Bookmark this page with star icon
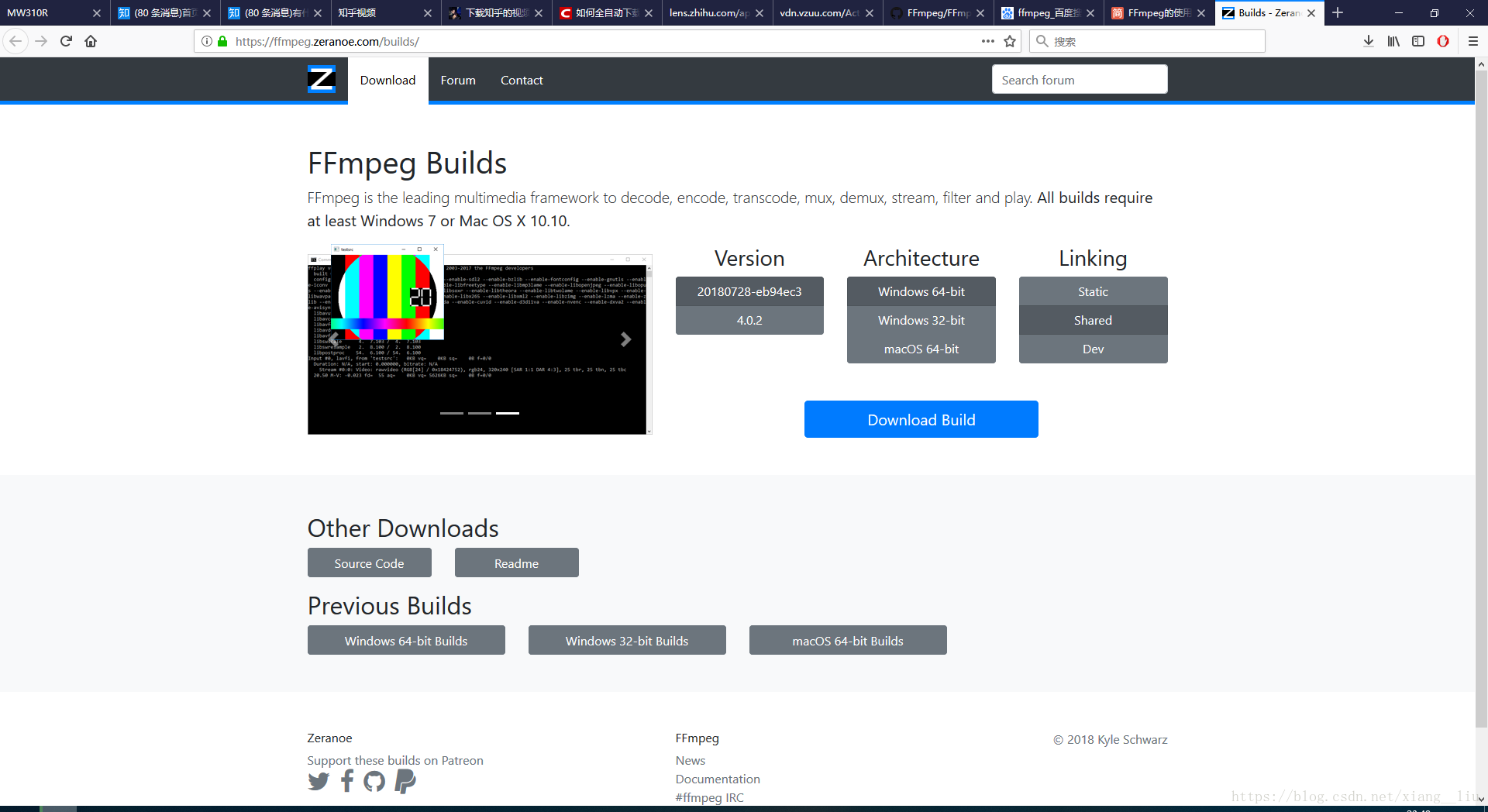The image size is (1488, 812). click(x=1010, y=41)
